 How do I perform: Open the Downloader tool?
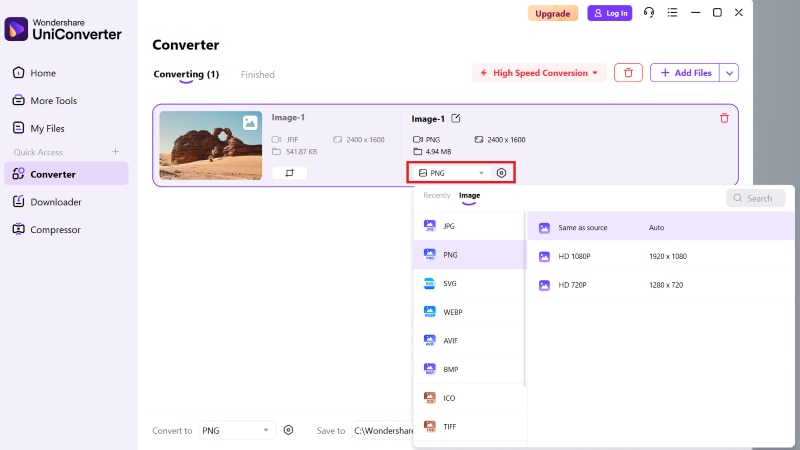pos(47,202)
